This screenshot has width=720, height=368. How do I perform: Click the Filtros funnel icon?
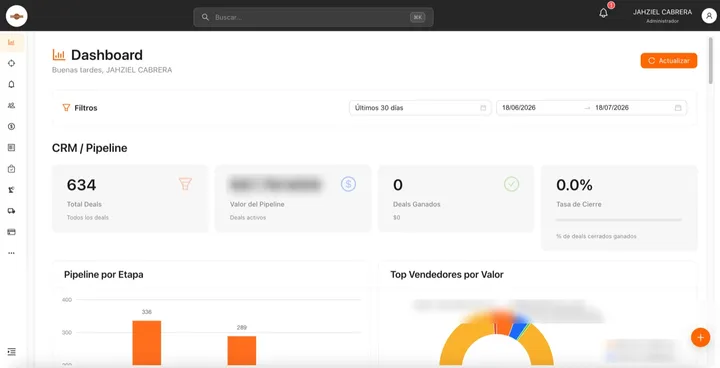66,108
